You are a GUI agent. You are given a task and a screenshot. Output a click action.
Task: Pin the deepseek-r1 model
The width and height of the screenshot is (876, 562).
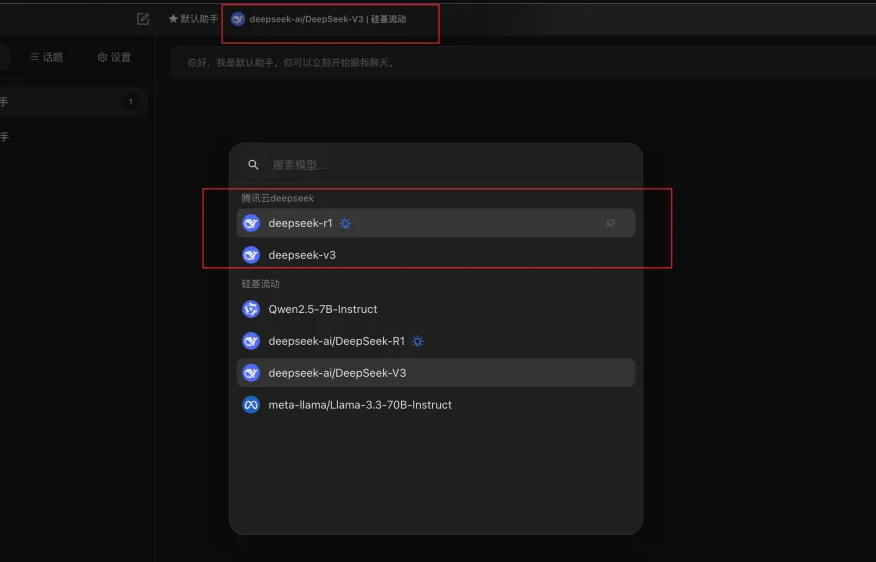pyautogui.click(x=610, y=223)
